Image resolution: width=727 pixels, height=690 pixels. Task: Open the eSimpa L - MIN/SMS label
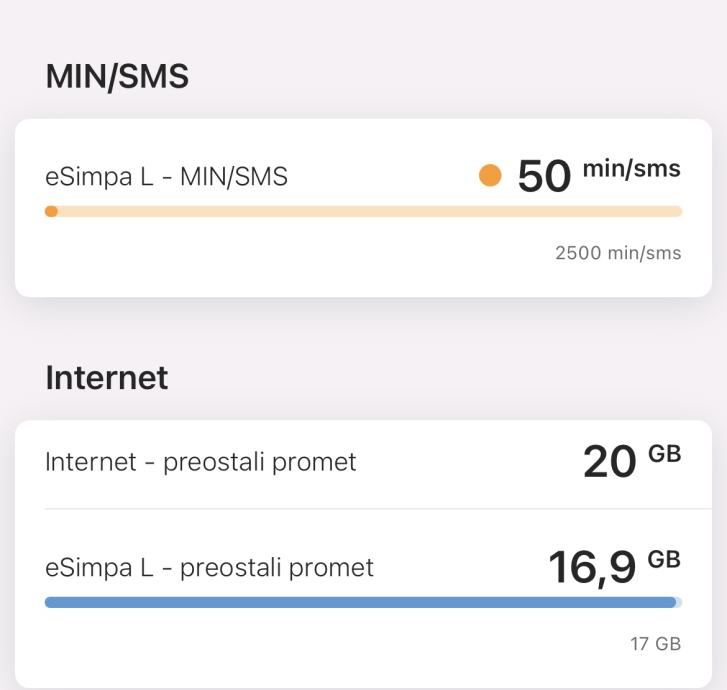pos(166,177)
